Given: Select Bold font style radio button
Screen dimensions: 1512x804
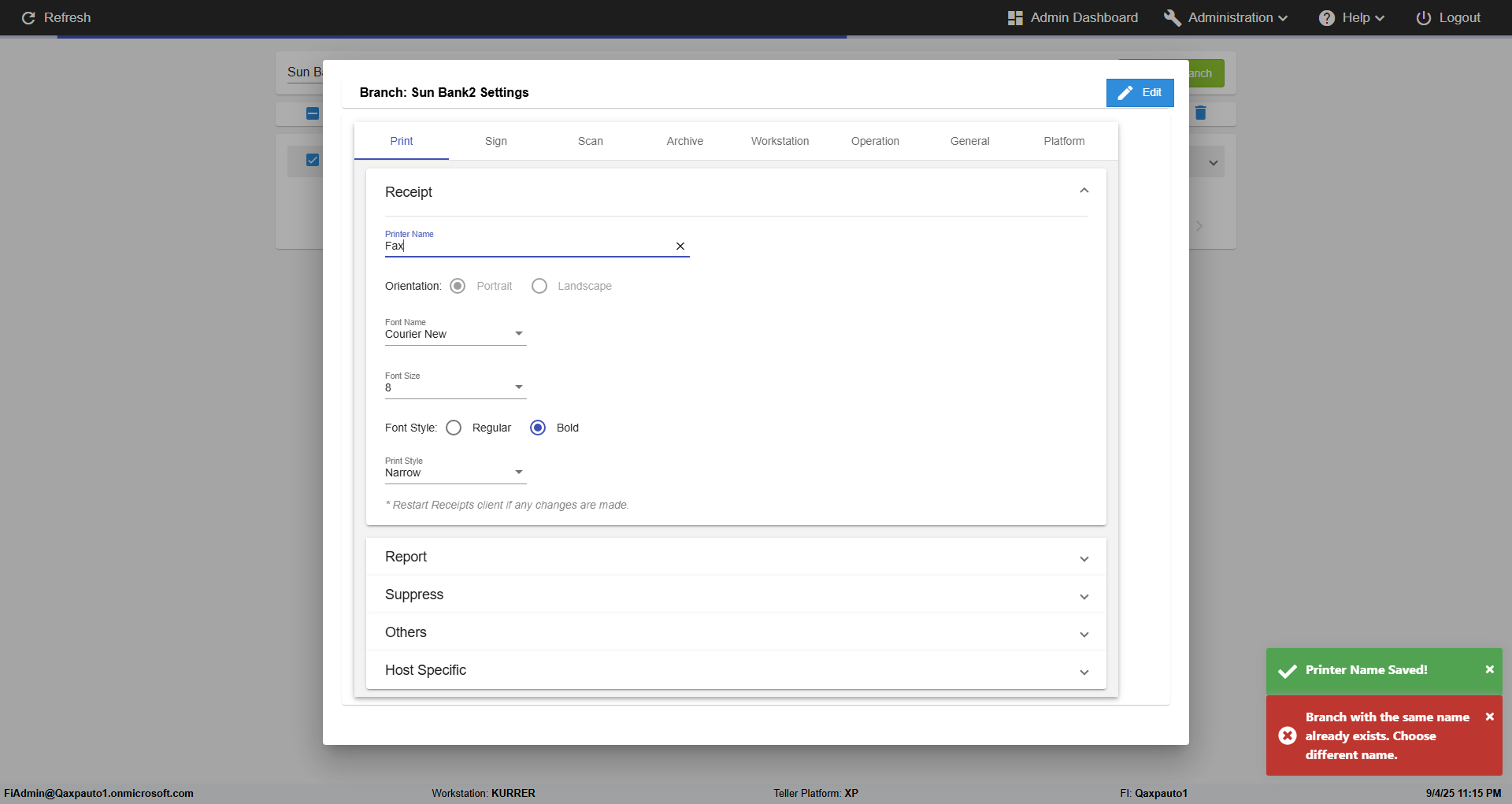Looking at the screenshot, I should [x=538, y=428].
